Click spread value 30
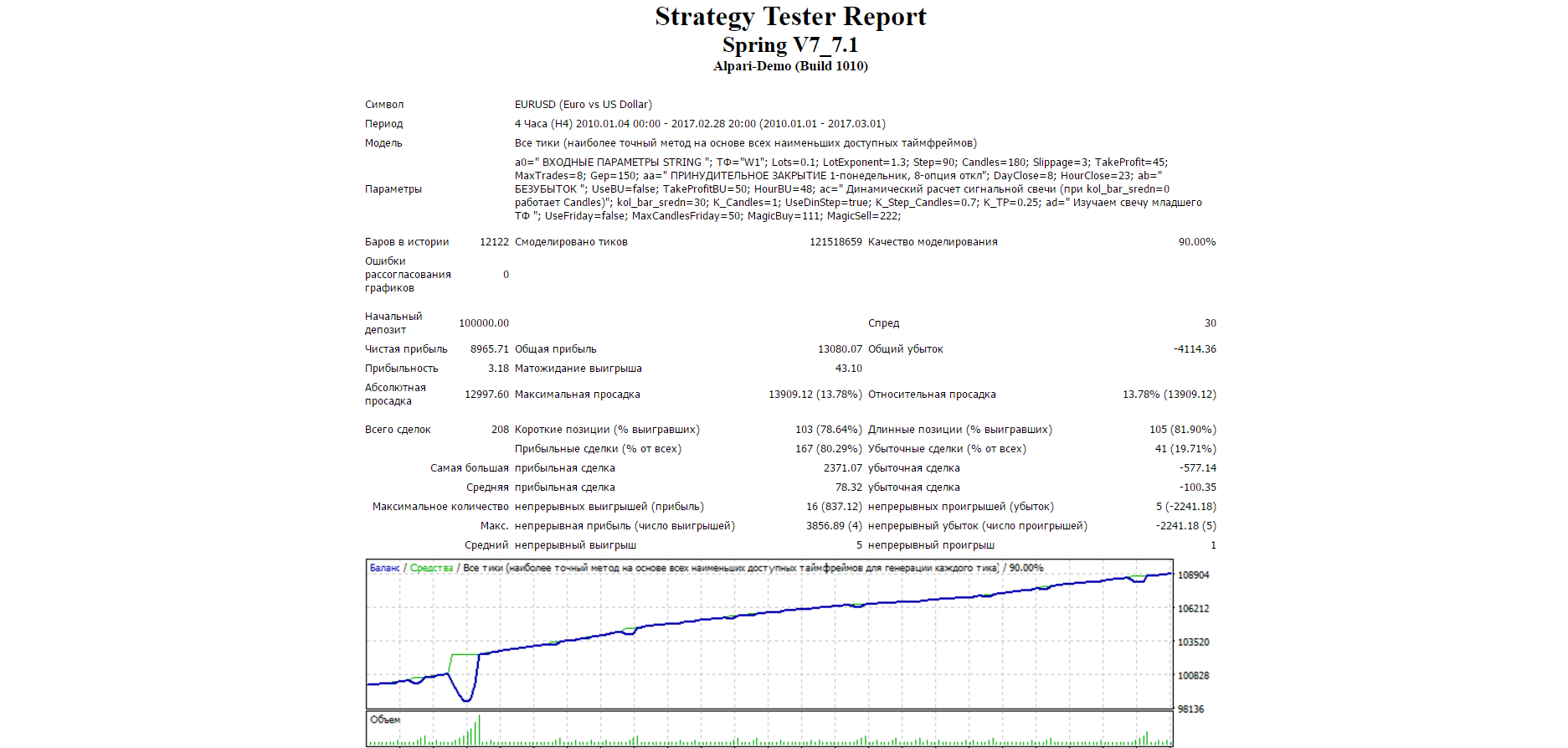 tap(1211, 323)
